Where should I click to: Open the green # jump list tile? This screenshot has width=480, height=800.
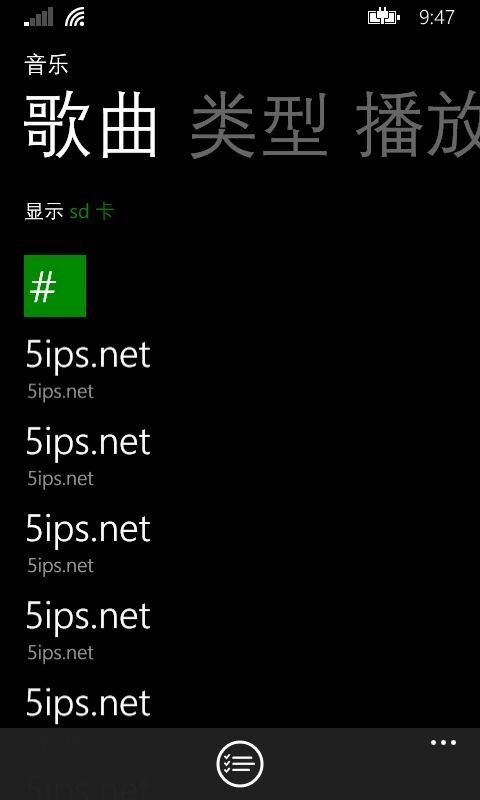click(55, 286)
